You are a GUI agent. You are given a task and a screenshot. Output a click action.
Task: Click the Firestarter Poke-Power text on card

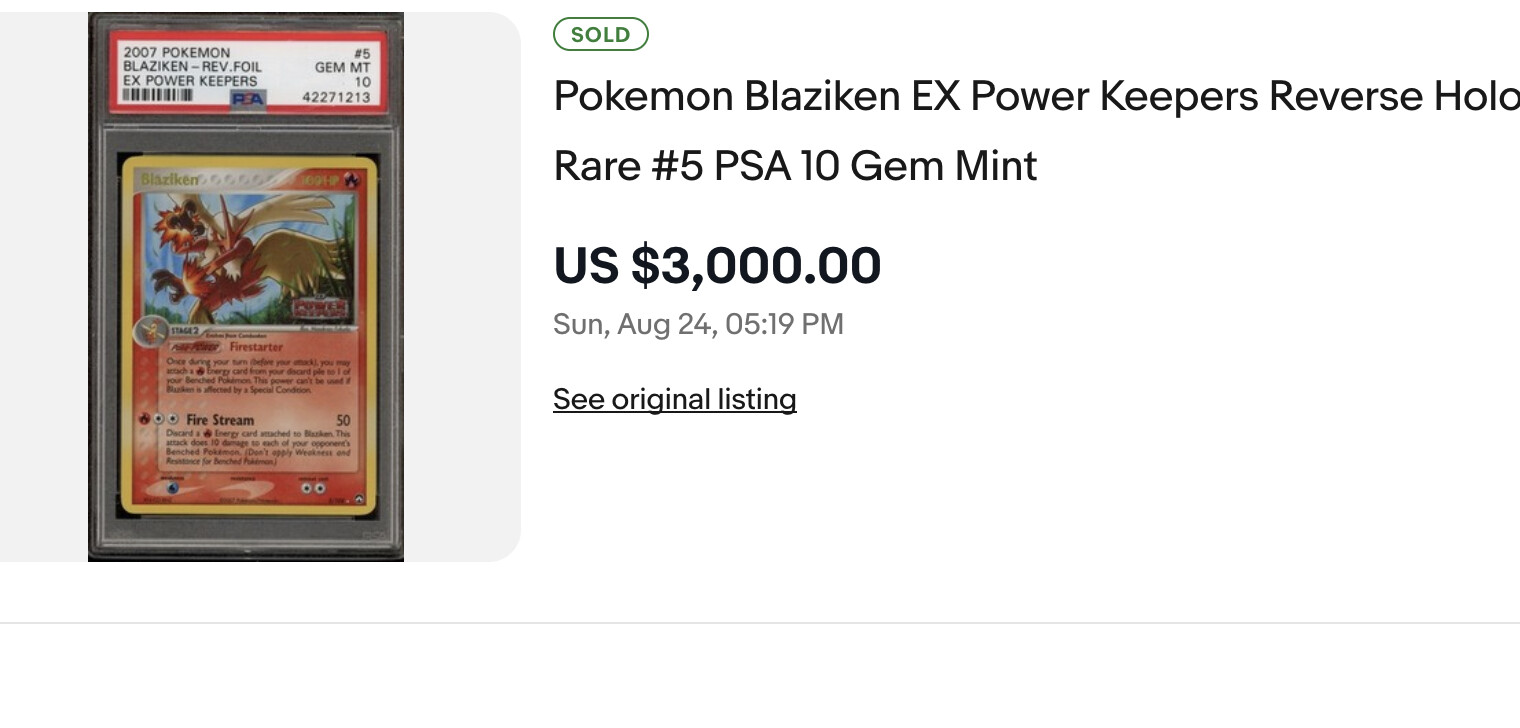(x=255, y=347)
